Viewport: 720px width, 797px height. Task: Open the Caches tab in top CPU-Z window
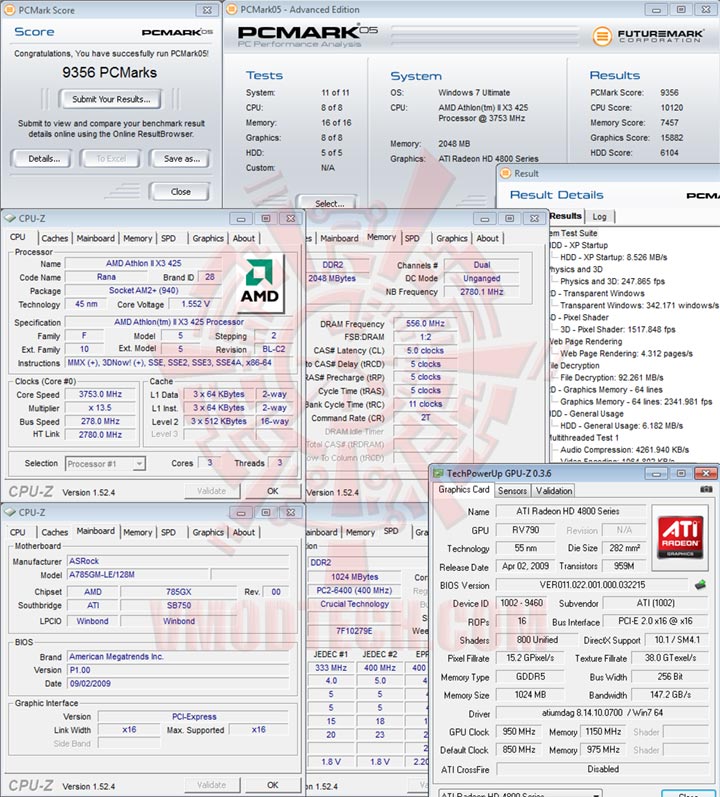tap(54, 238)
